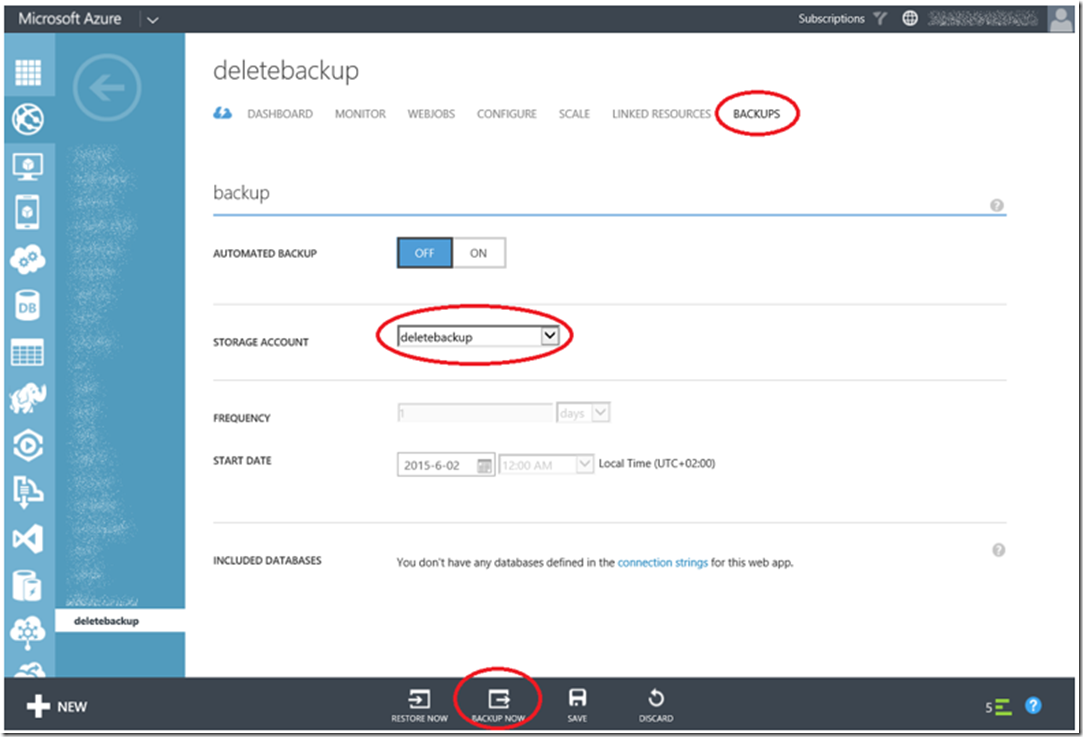Open the Configure tab
1083x737 pixels.
[x=506, y=114]
